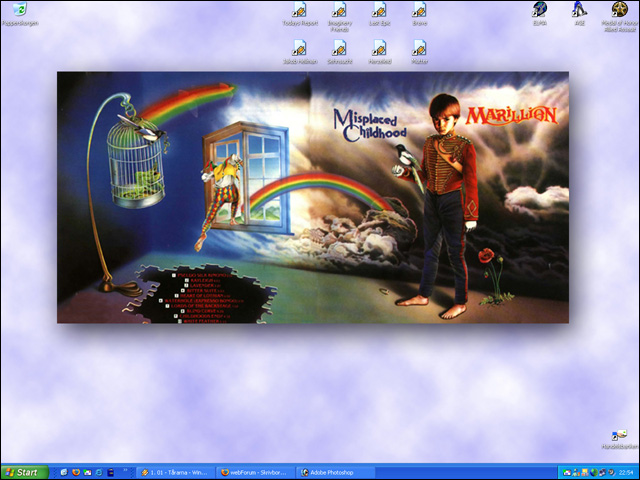This screenshot has width=640, height=480.
Task: Select the Papperskorgen recycle bin icon
Action: (x=20, y=14)
